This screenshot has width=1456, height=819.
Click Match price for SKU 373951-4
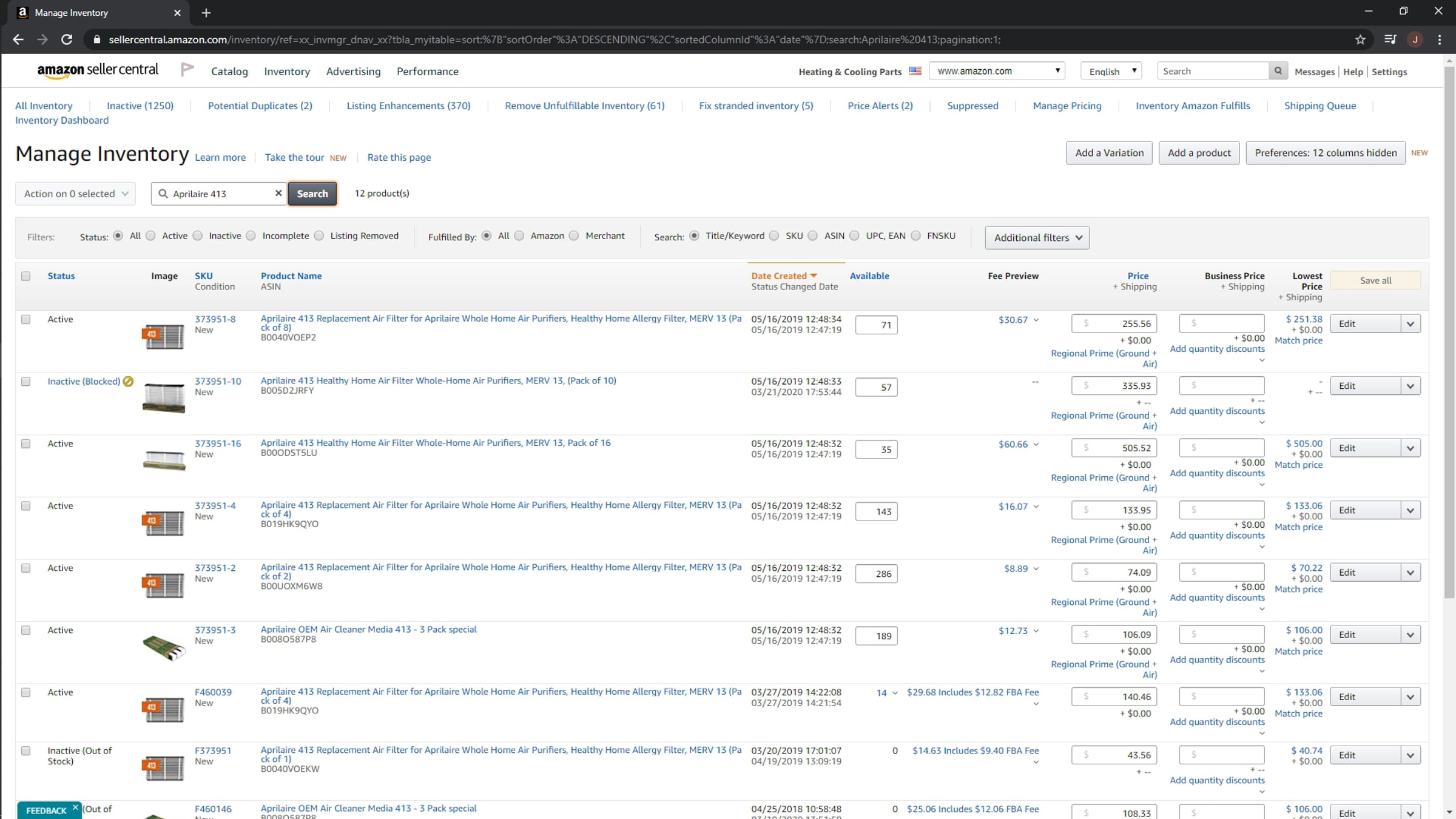(x=1298, y=527)
